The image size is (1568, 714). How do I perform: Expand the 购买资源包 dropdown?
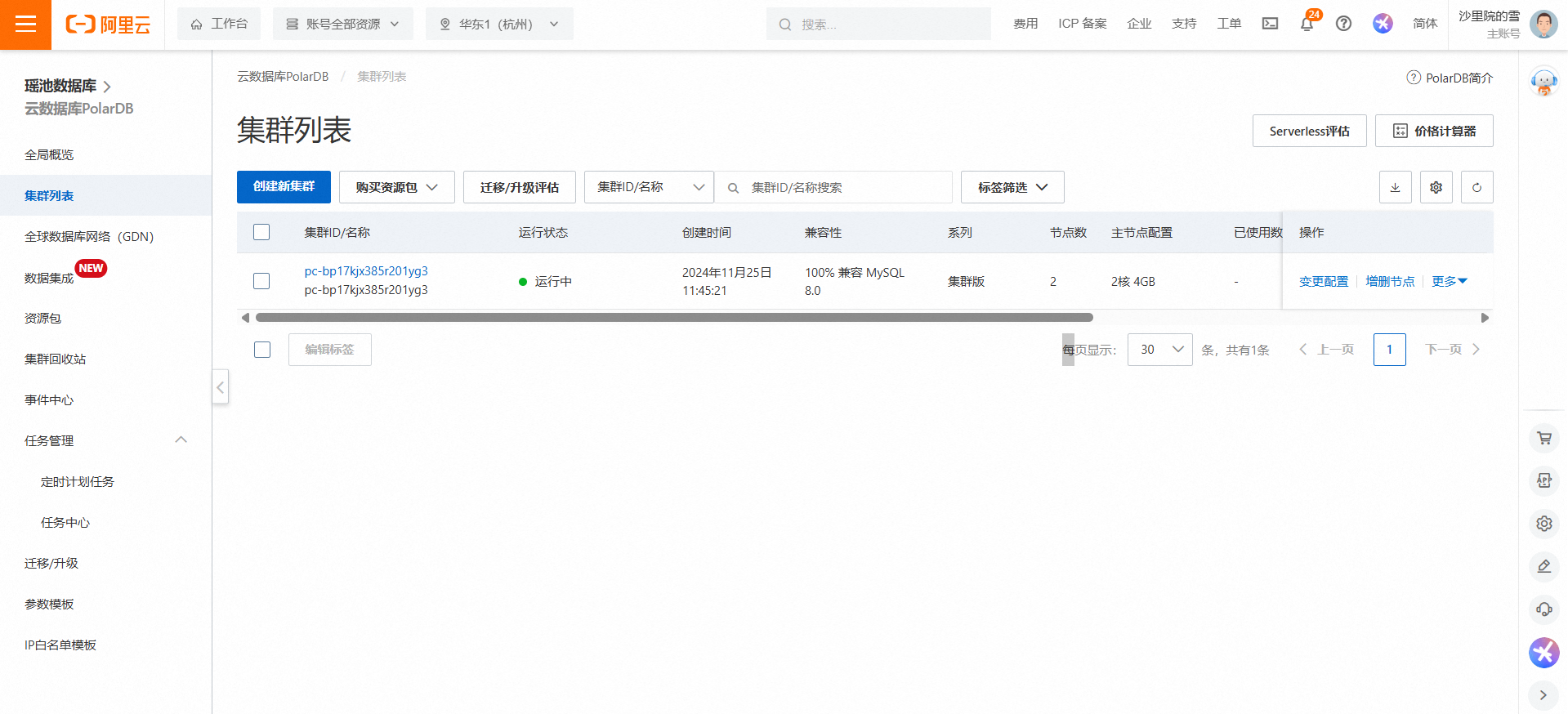point(396,187)
